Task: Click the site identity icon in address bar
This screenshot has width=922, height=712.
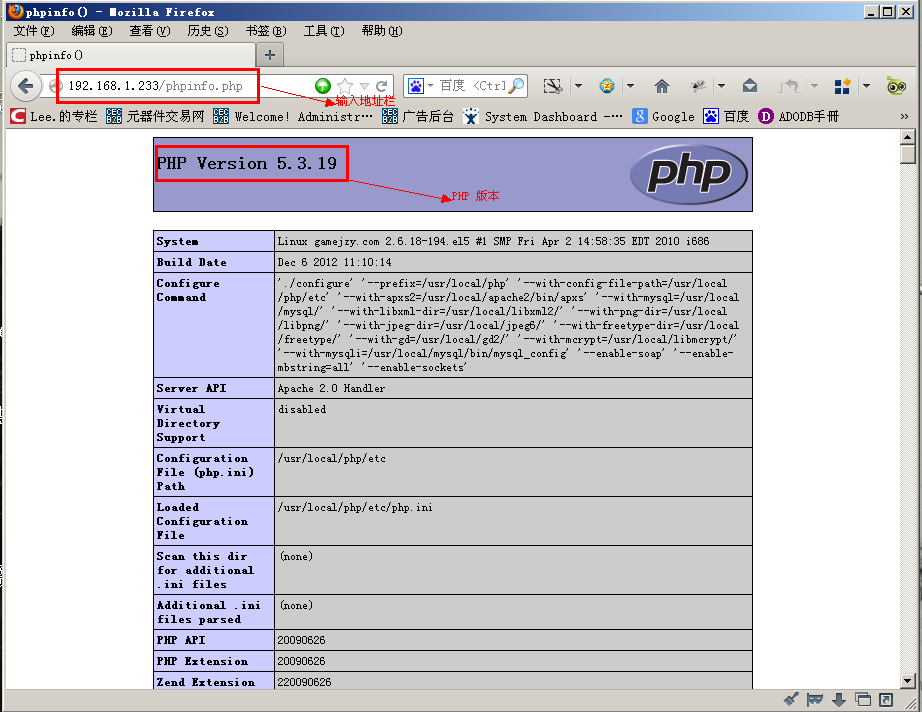Action: [x=55, y=86]
